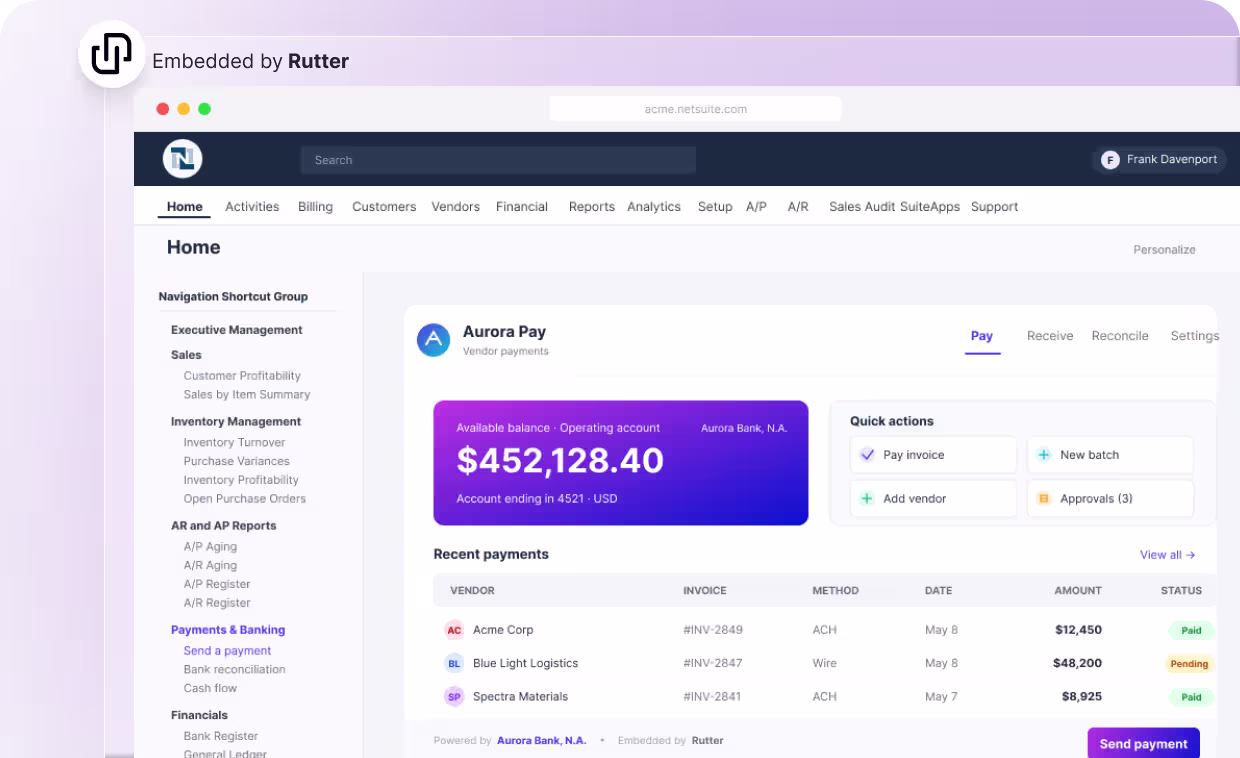This screenshot has width=1240, height=758.
Task: Open Purchase Variances shortcut
Action: pos(236,462)
